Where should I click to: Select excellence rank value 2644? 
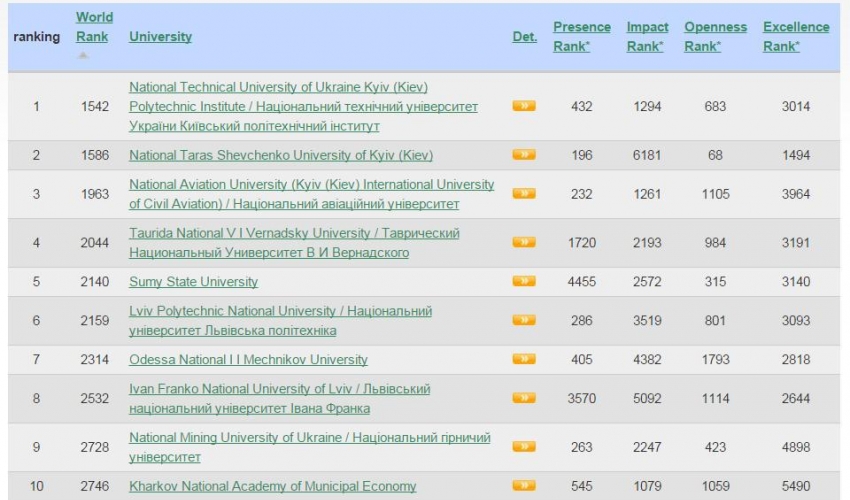pos(796,399)
